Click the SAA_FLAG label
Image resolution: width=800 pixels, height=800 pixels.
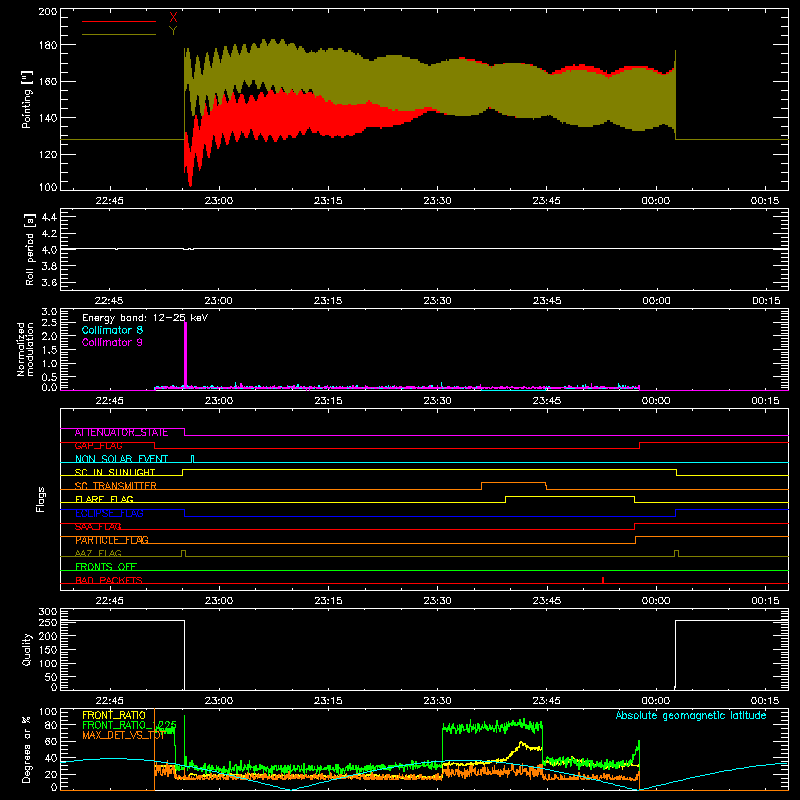98,527
